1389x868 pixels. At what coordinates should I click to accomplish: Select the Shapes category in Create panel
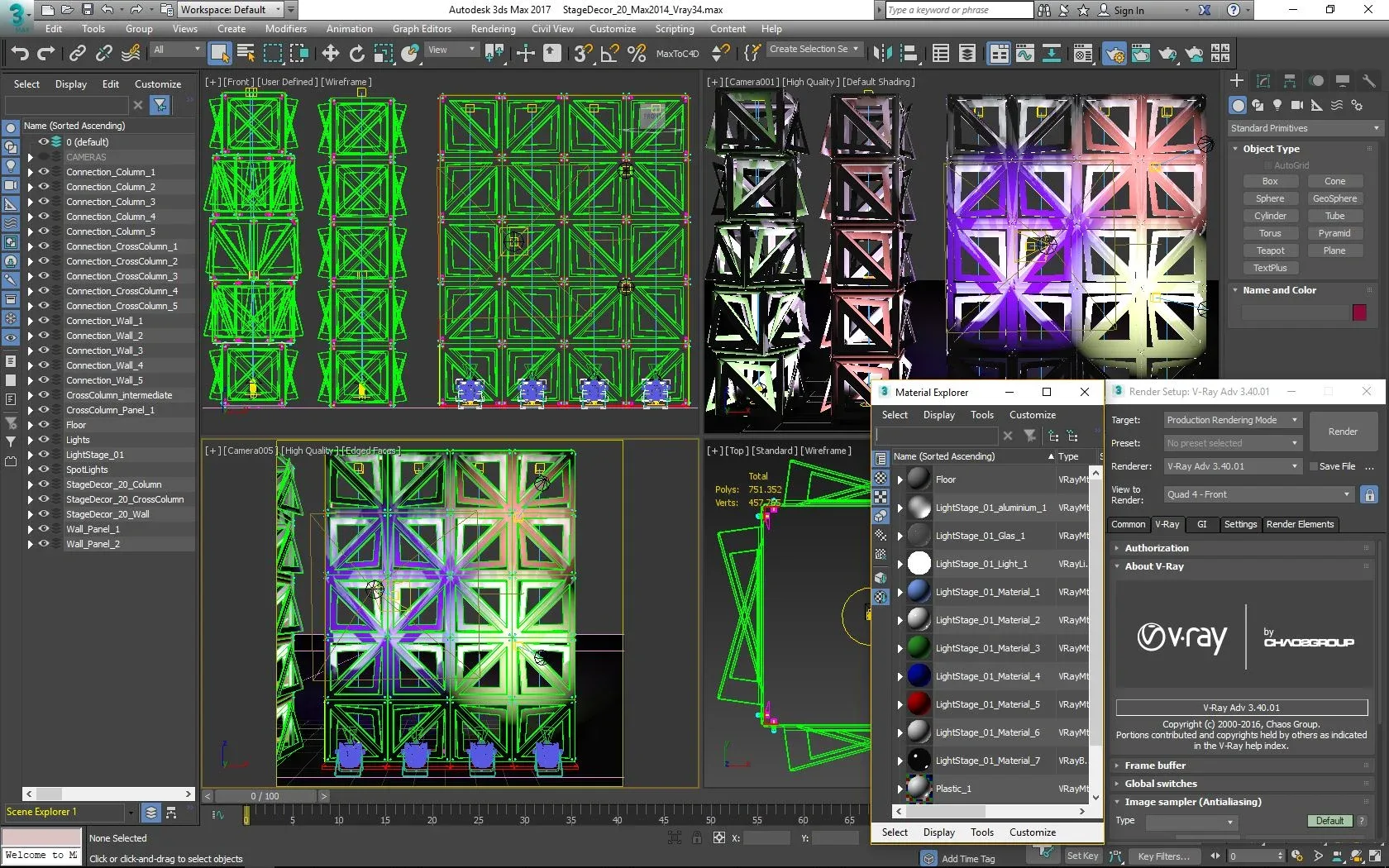coord(1258,105)
